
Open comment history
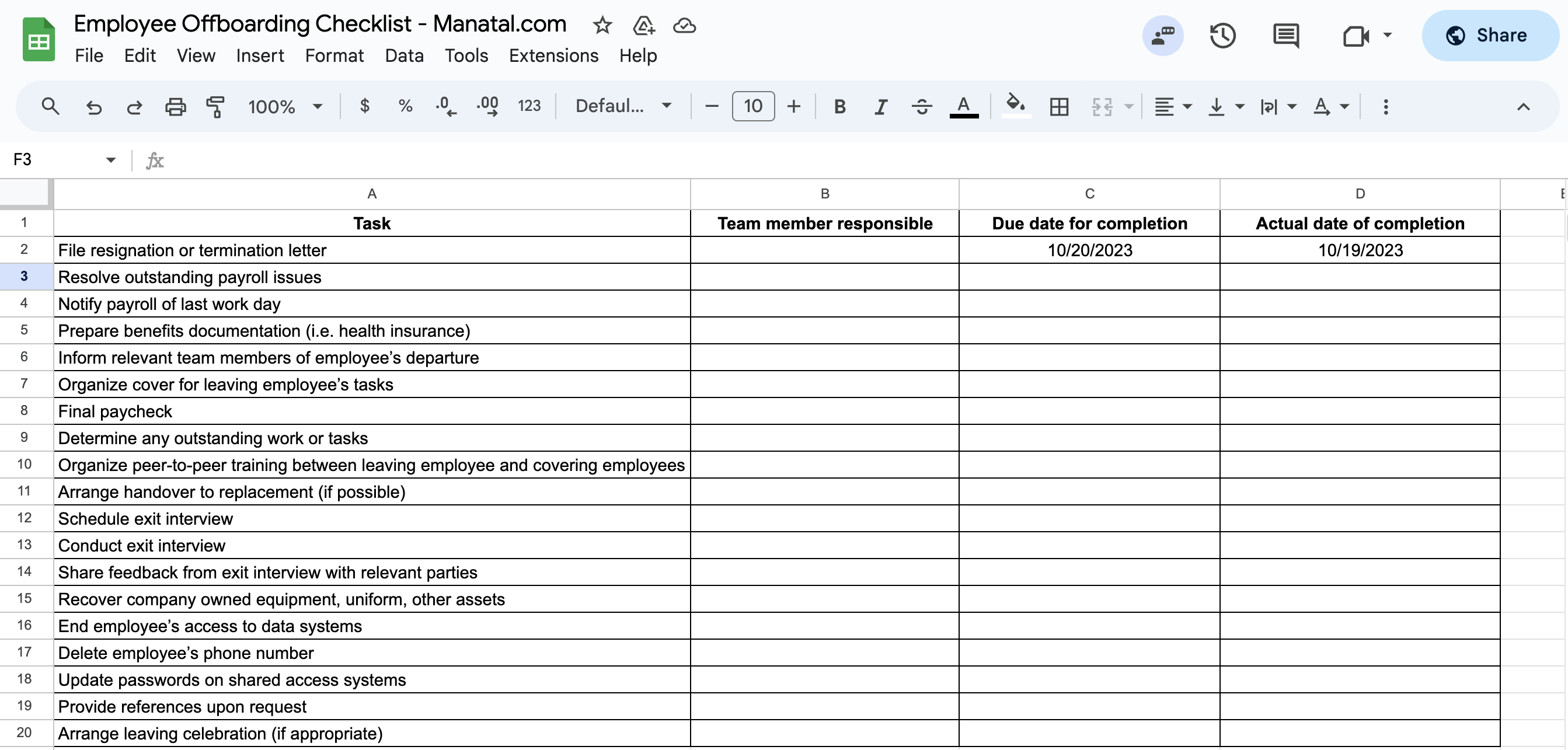[x=1285, y=35]
